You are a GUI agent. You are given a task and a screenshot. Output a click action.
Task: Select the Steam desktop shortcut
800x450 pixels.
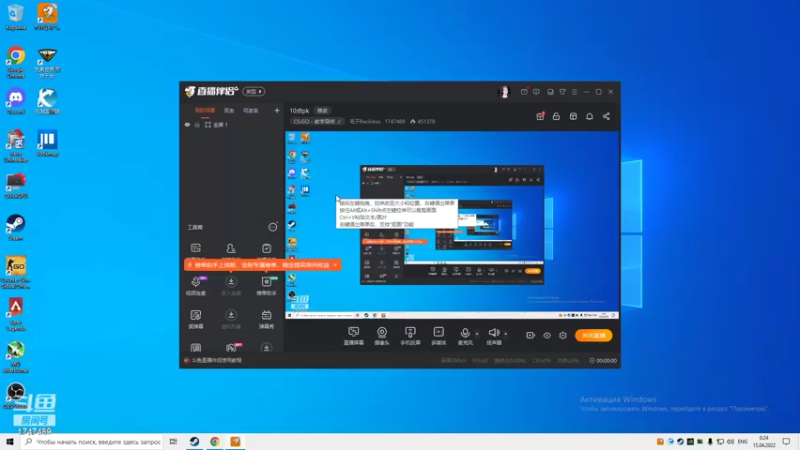coord(16,227)
